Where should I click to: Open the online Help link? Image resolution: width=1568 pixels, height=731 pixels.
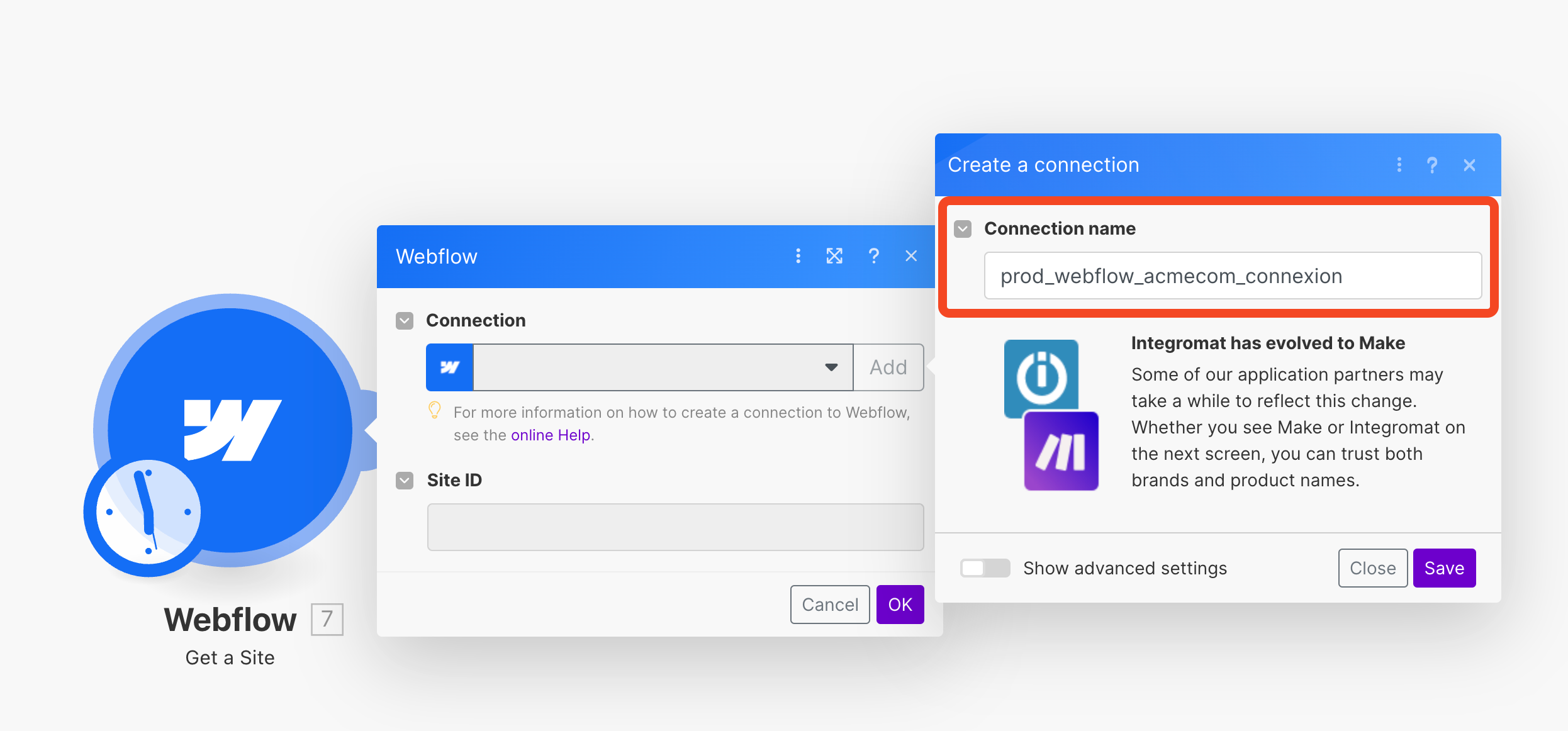[551, 435]
